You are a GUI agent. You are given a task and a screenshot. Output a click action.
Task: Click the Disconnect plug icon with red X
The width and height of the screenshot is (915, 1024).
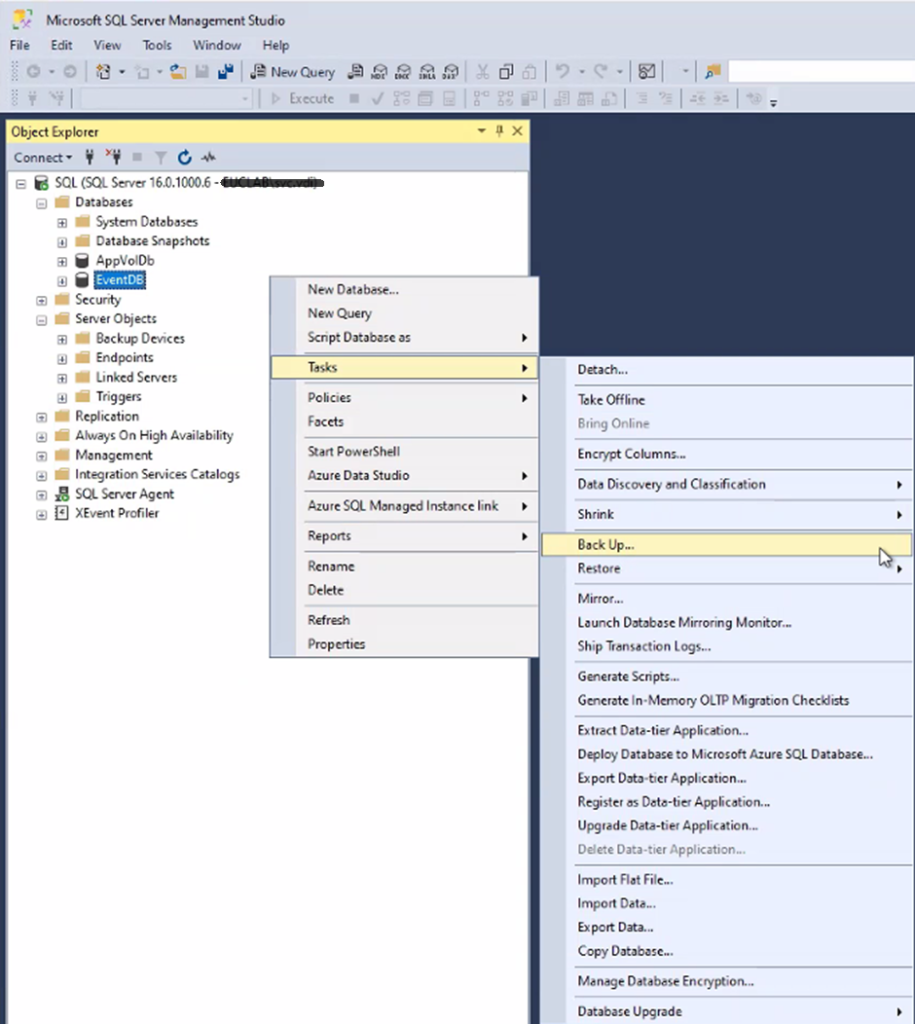[x=112, y=157]
